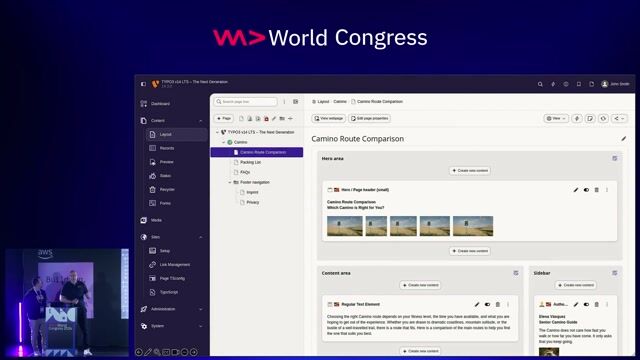
Task: Click the page tree panel toggle icon
Action: [296, 102]
